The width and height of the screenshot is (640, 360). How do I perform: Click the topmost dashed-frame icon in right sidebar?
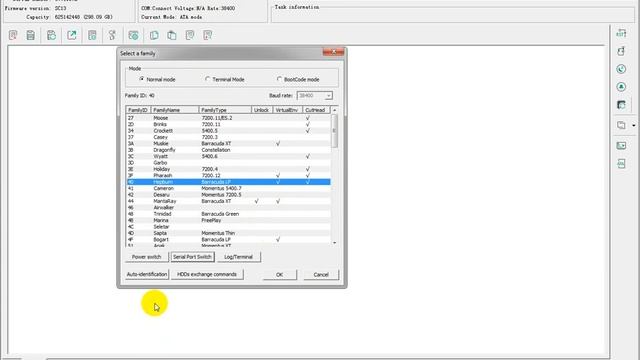(621, 33)
